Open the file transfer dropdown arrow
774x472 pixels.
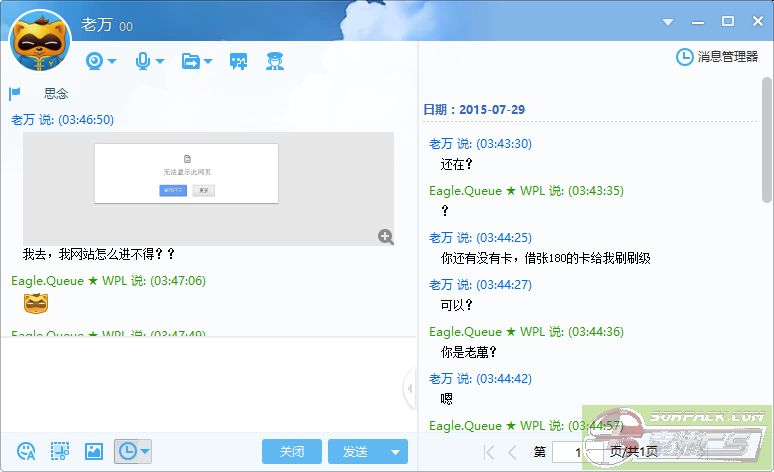click(x=208, y=61)
